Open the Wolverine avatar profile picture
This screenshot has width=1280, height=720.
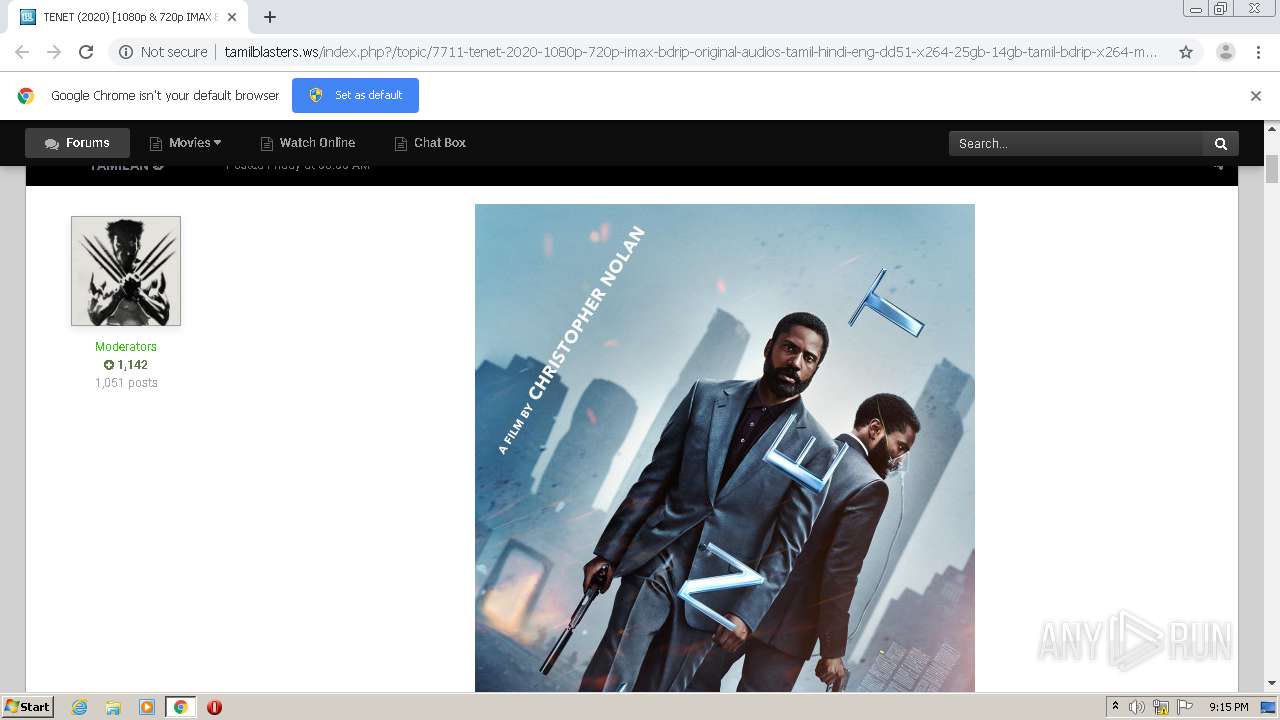tap(126, 271)
